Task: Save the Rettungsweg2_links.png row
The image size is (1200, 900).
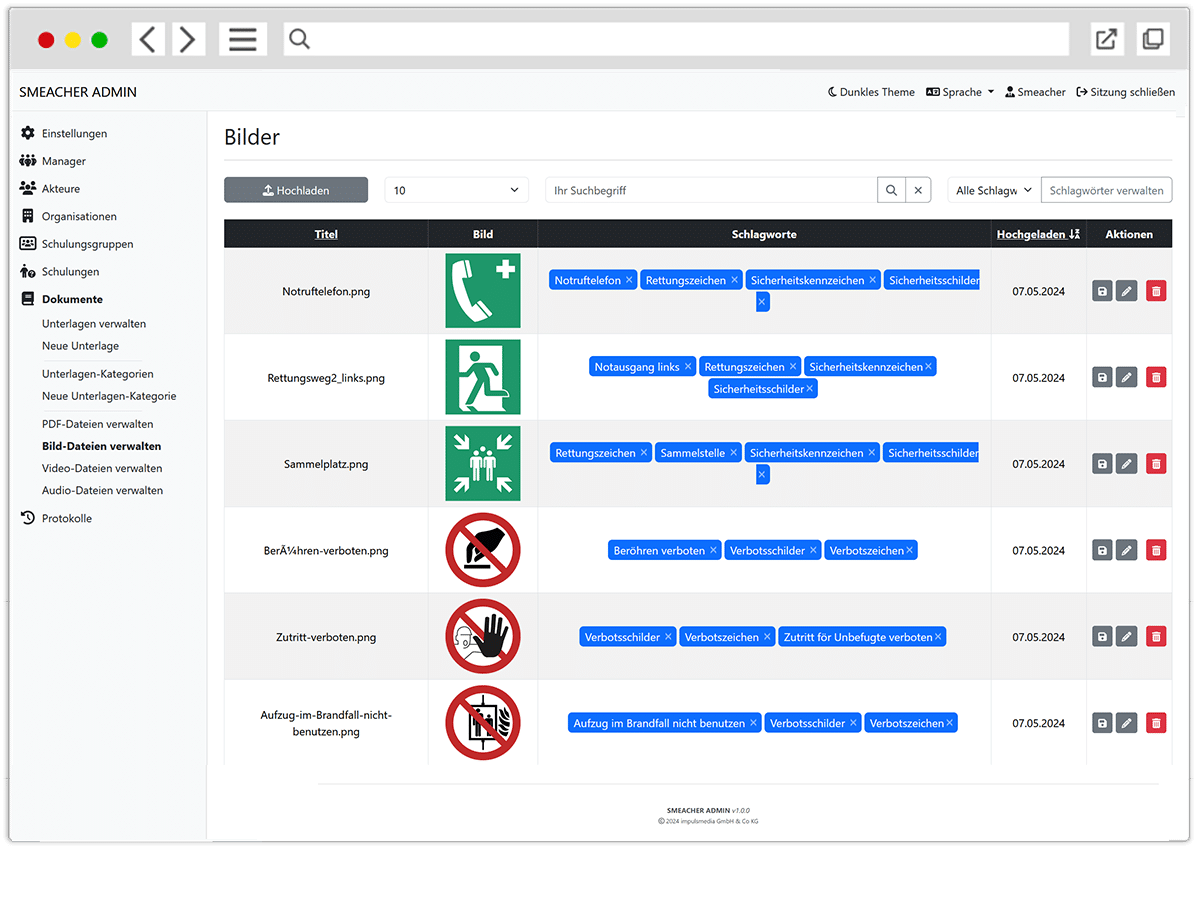Action: pyautogui.click(x=1102, y=377)
